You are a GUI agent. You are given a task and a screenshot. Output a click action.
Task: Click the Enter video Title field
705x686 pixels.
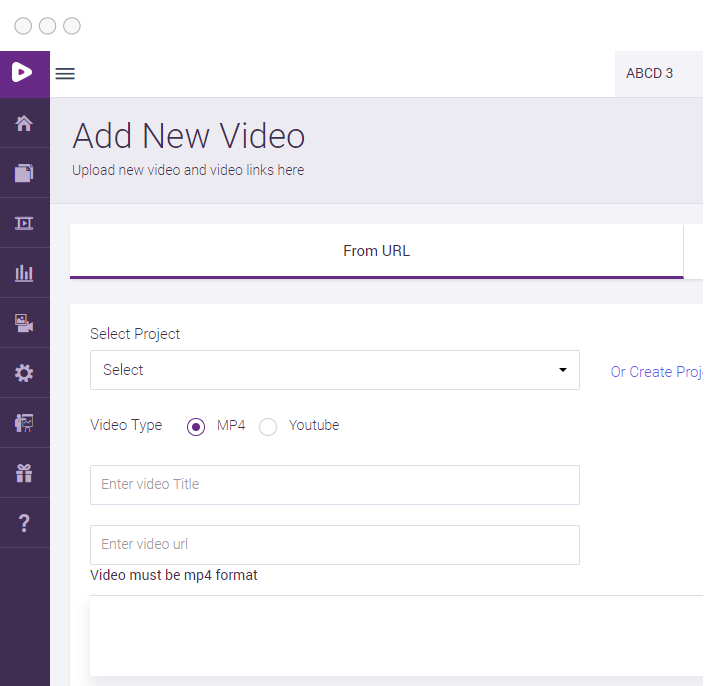point(334,485)
